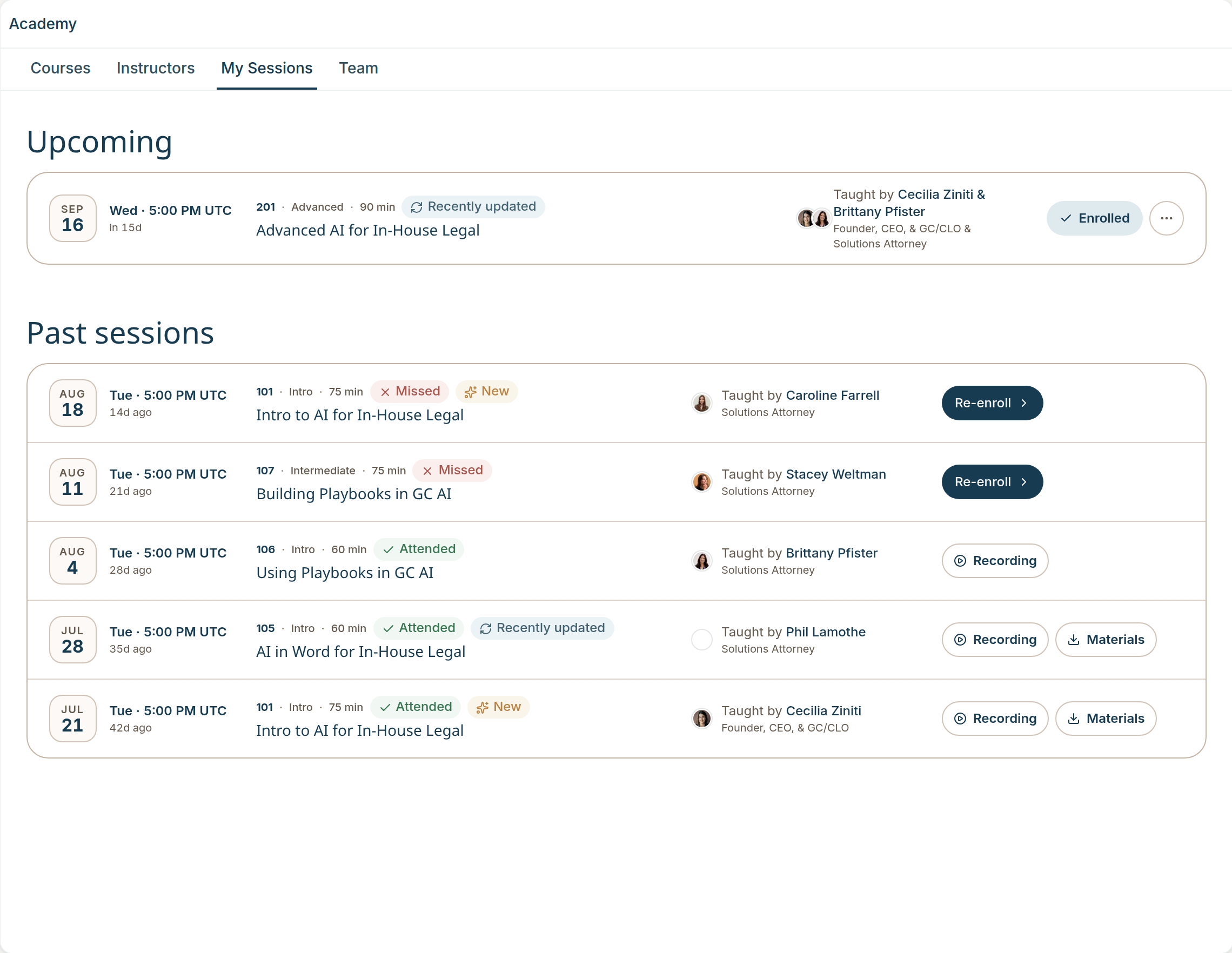Click the AUG 11 date badge

pos(73,482)
